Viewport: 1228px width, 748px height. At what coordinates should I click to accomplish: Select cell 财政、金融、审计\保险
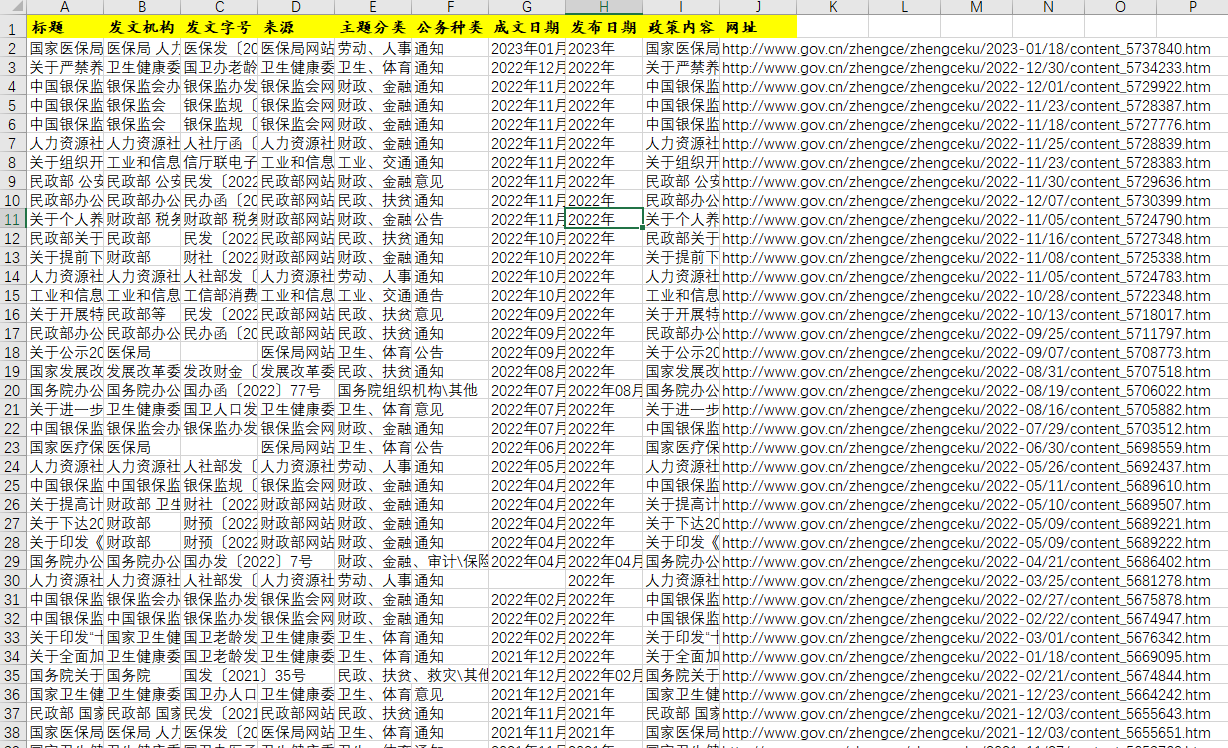coord(373,561)
